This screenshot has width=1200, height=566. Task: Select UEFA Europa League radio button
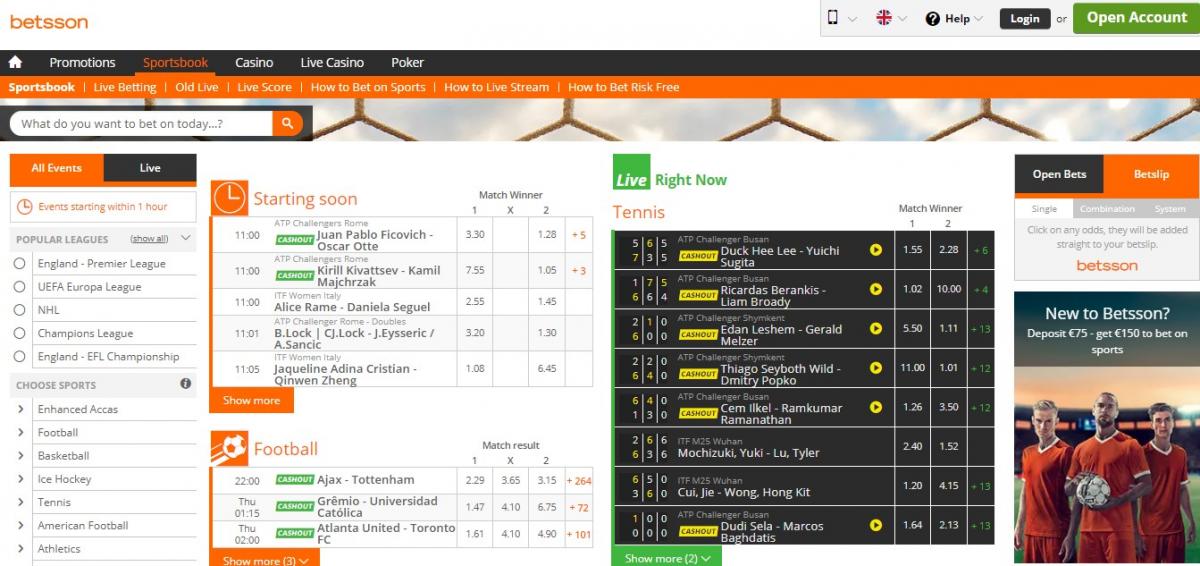[20, 287]
